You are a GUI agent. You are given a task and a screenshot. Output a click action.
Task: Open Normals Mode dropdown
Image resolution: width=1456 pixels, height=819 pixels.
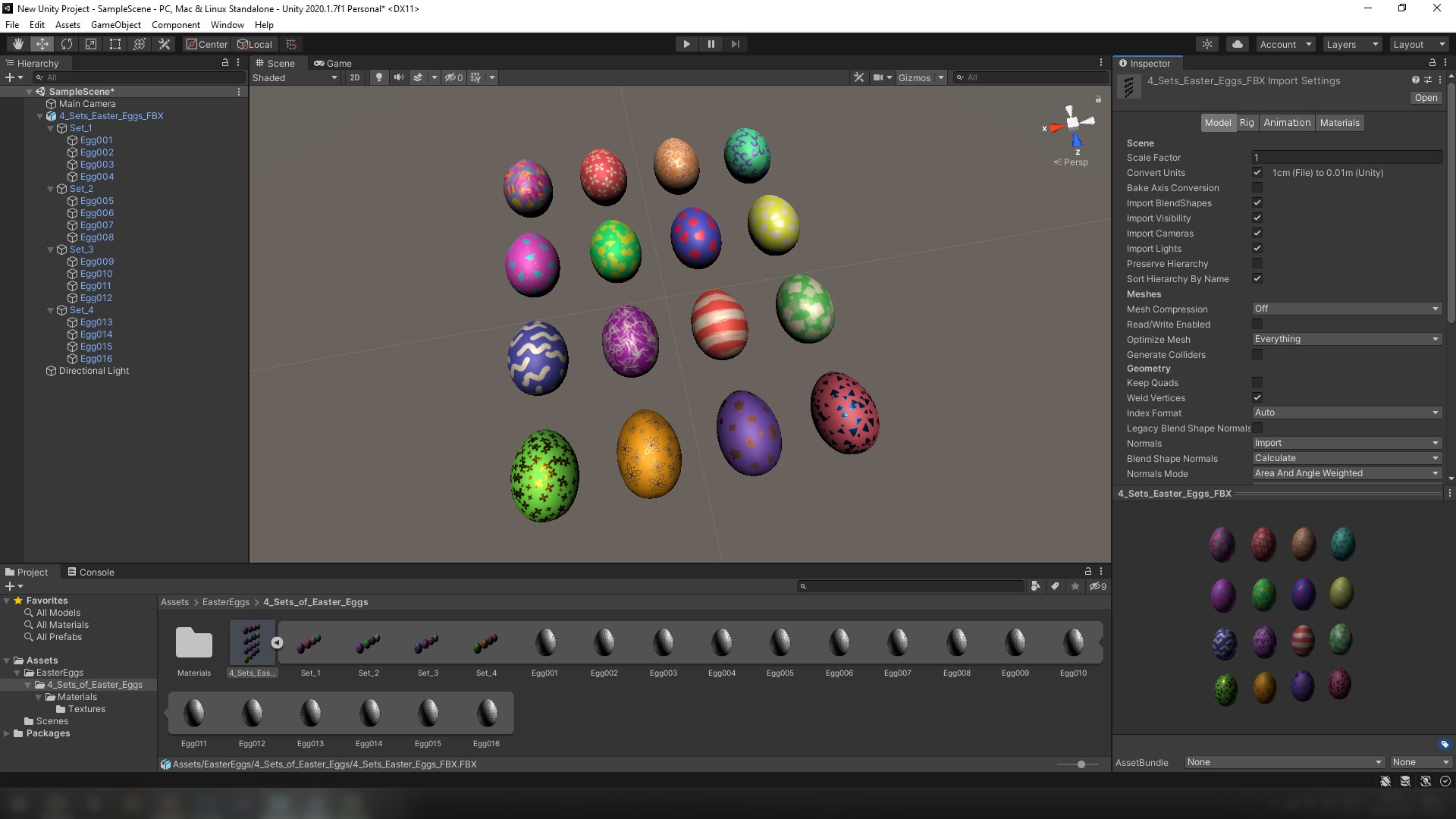[x=1347, y=473]
